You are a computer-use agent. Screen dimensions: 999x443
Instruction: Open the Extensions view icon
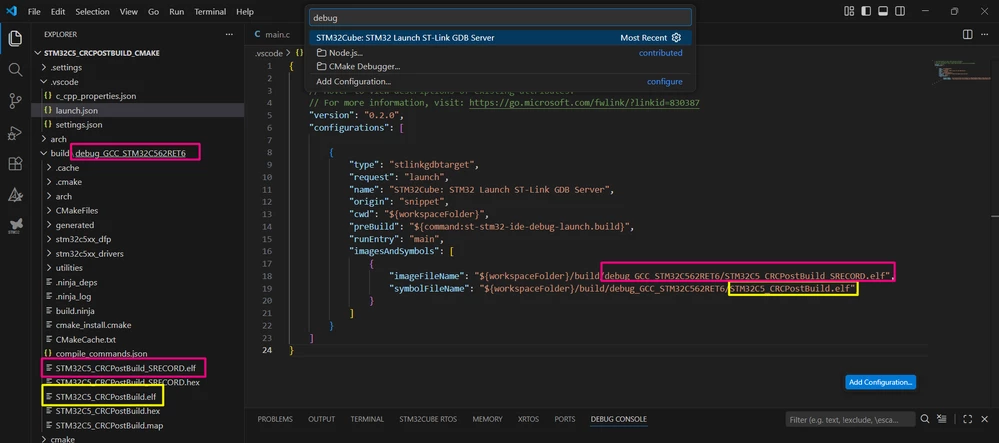click(15, 164)
